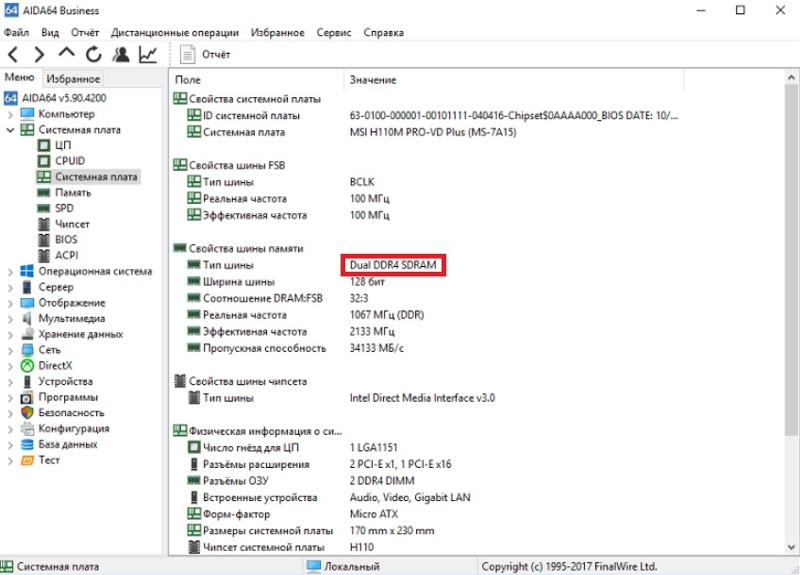The width and height of the screenshot is (800, 575).
Task: Expand the Мультимедиа tree node
Action: [x=10, y=319]
